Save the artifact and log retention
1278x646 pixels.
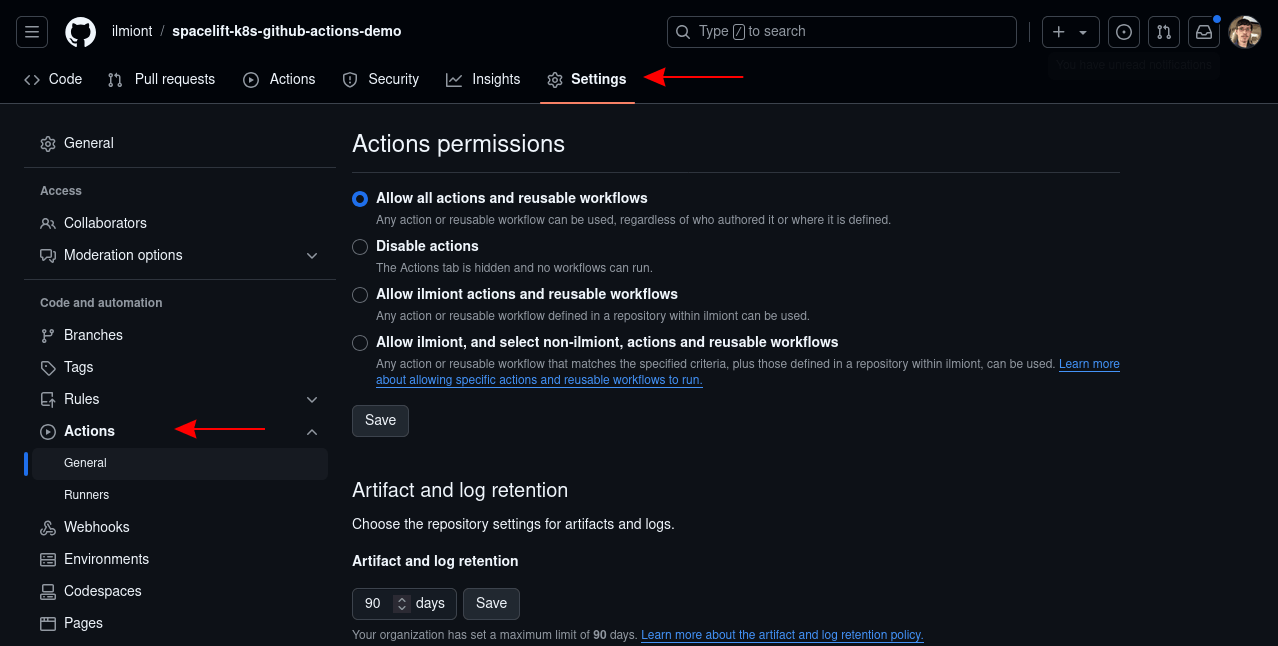click(x=491, y=603)
